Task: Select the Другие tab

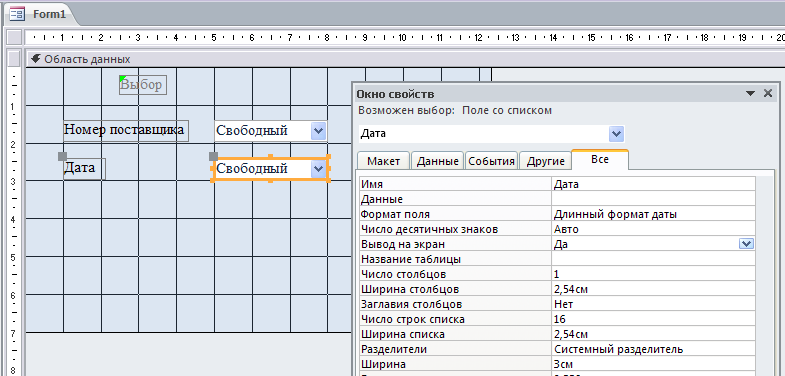Action: coord(546,161)
